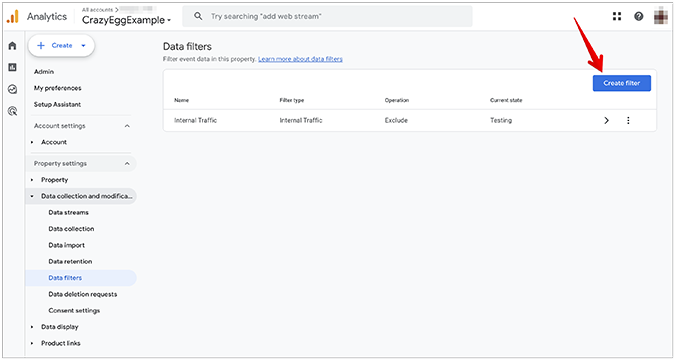The image size is (675, 360).
Task: Click the Create filter button
Action: tap(622, 83)
